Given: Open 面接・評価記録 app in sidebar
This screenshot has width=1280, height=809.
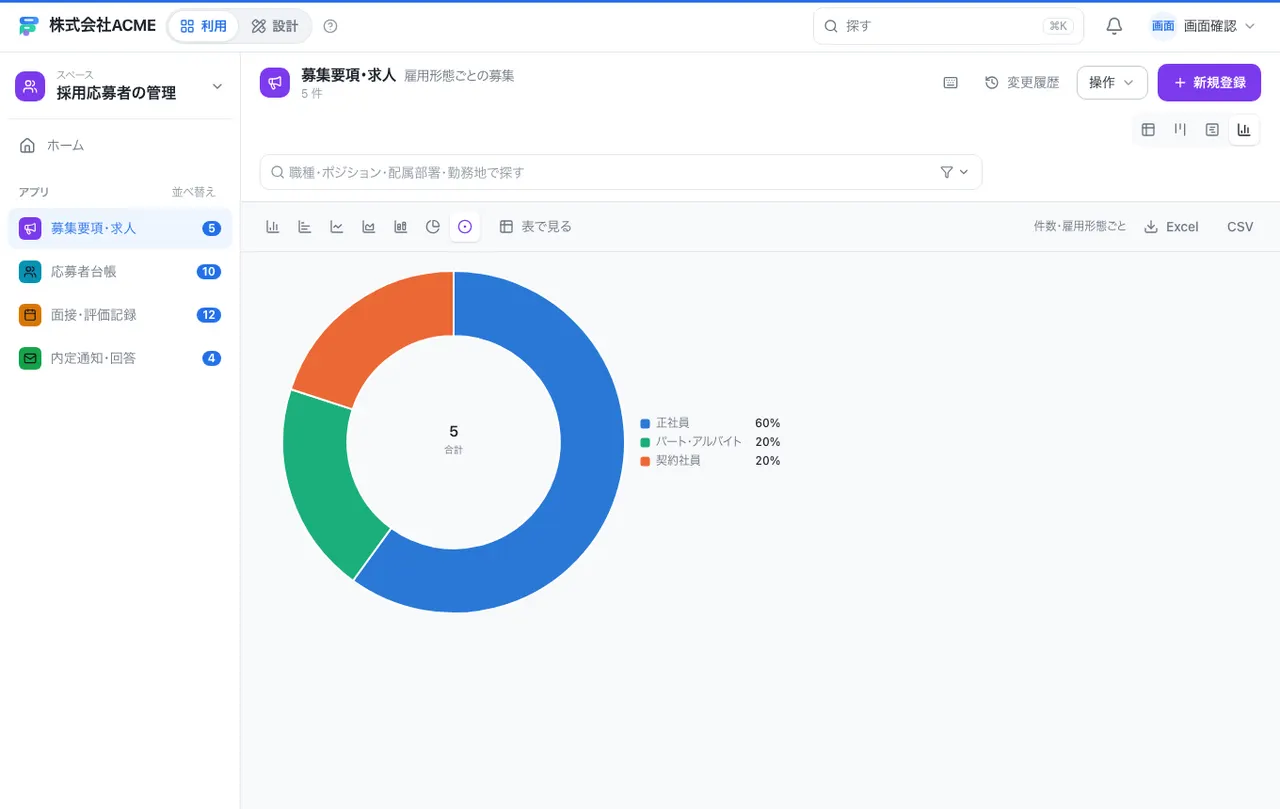Looking at the screenshot, I should [x=120, y=314].
